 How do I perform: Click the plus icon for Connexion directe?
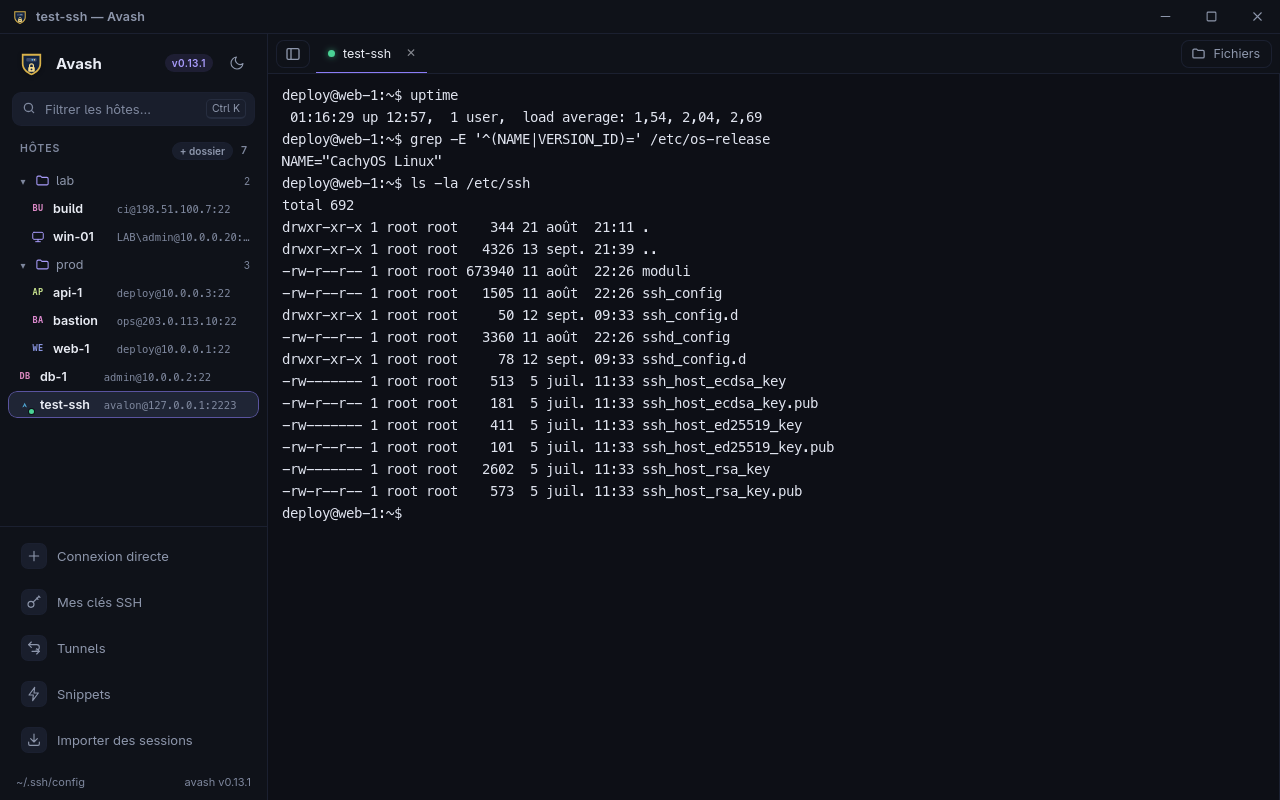pyautogui.click(x=34, y=556)
